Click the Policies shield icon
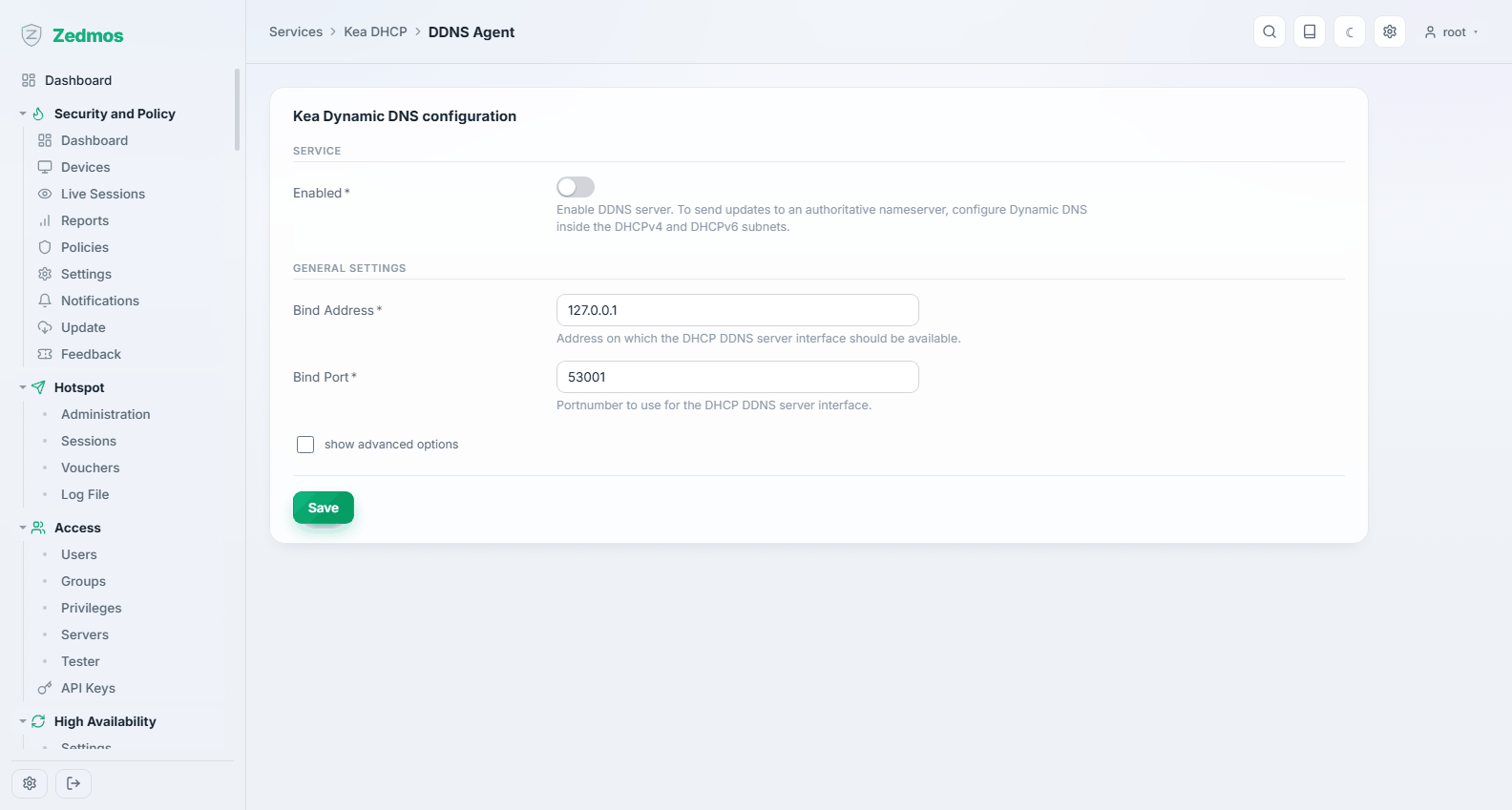 coord(45,247)
